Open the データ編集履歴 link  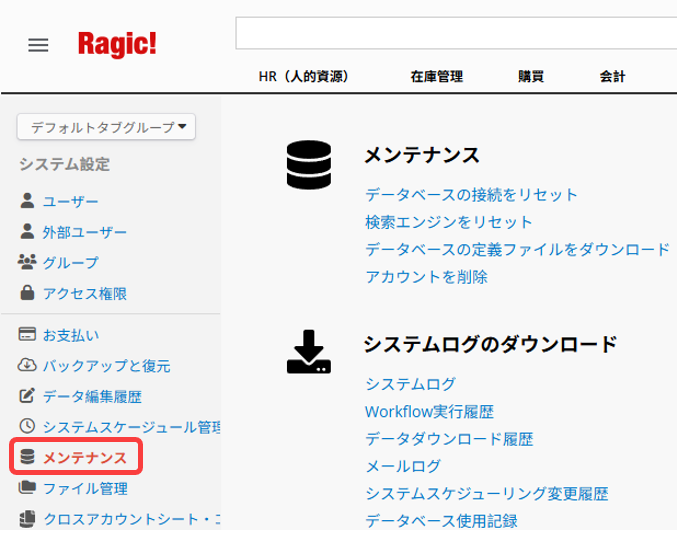92,397
